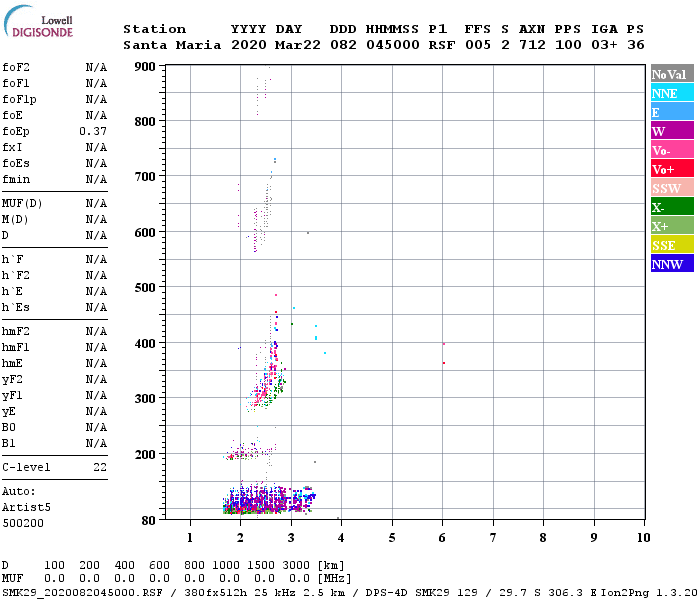Select the W purple legend swatch
Image resolution: width=700 pixels, height=600 pixels.
(672, 131)
